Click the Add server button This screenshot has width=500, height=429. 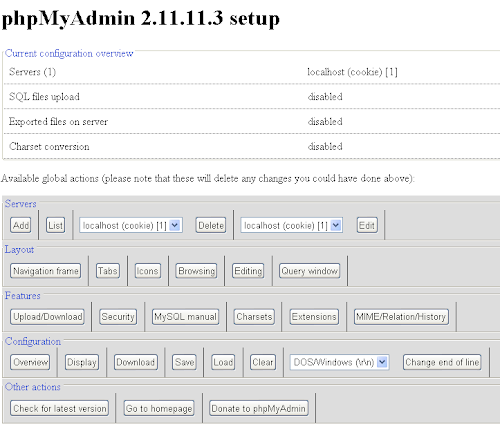[21, 225]
